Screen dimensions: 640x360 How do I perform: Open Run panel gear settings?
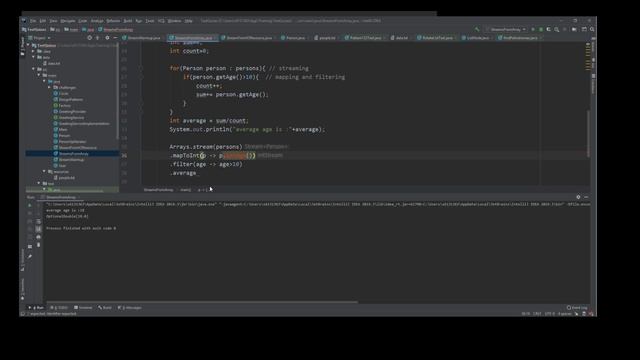click(578, 197)
